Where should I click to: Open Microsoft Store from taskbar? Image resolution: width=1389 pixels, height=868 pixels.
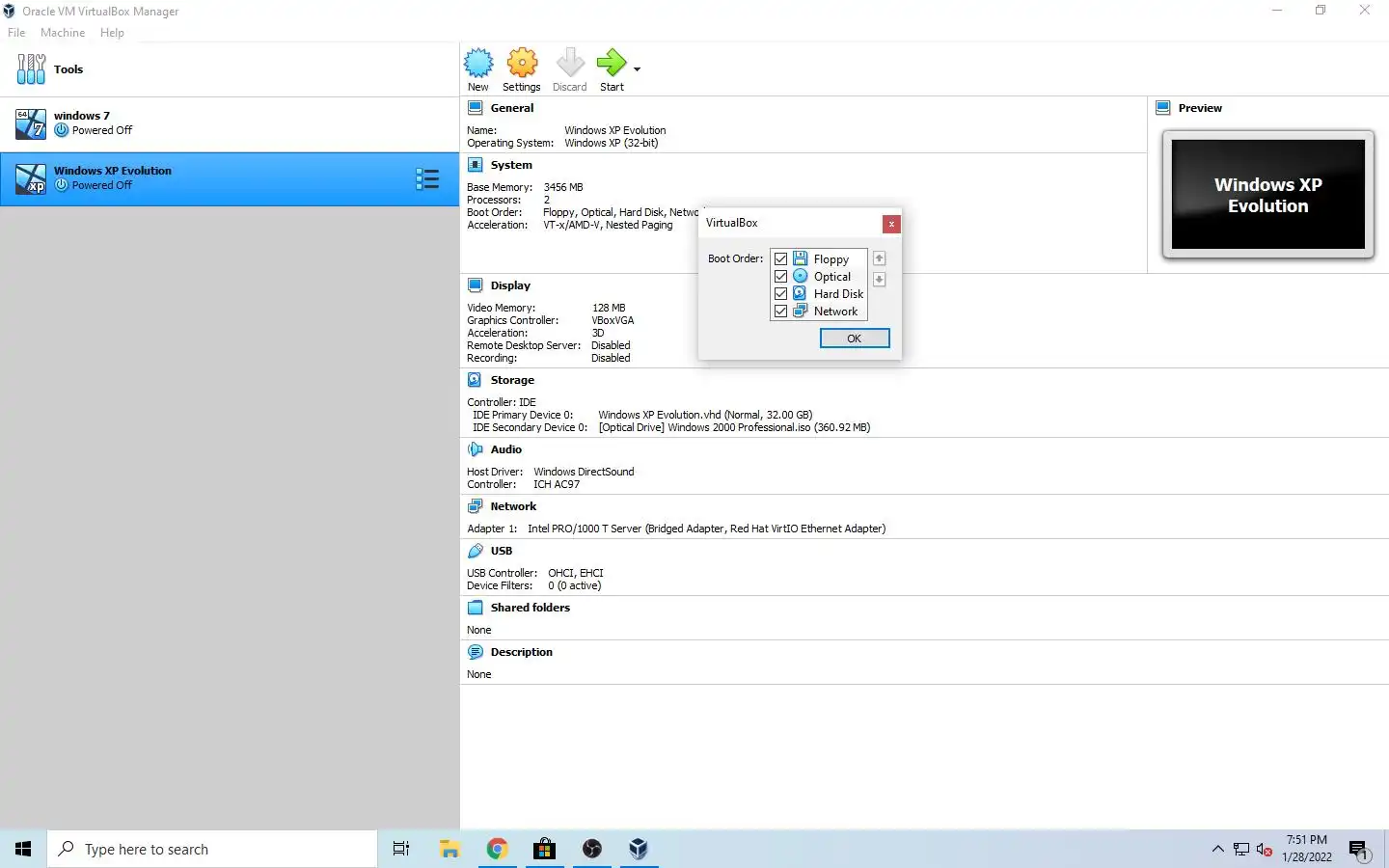[x=545, y=849]
